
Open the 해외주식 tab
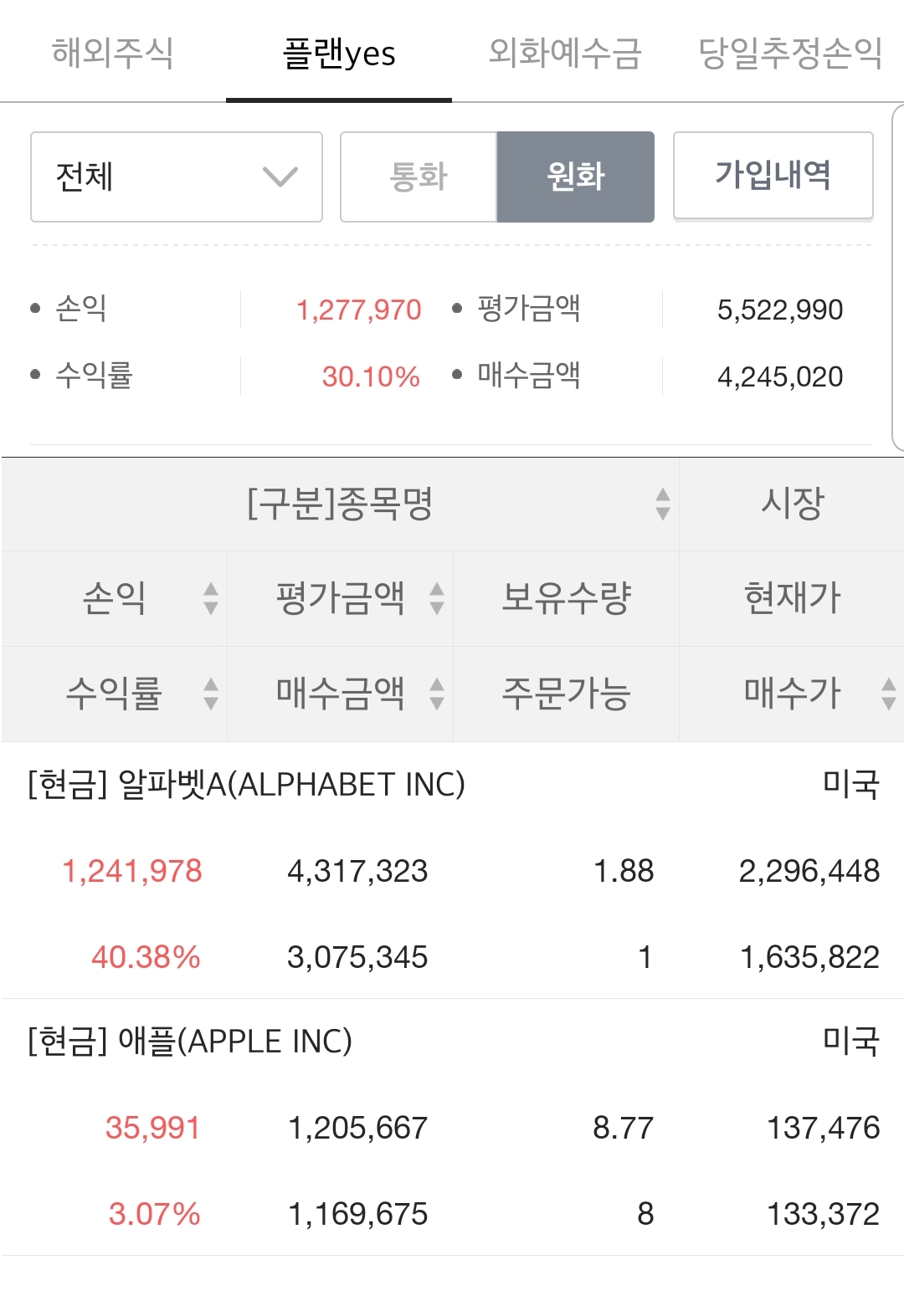pos(113,53)
